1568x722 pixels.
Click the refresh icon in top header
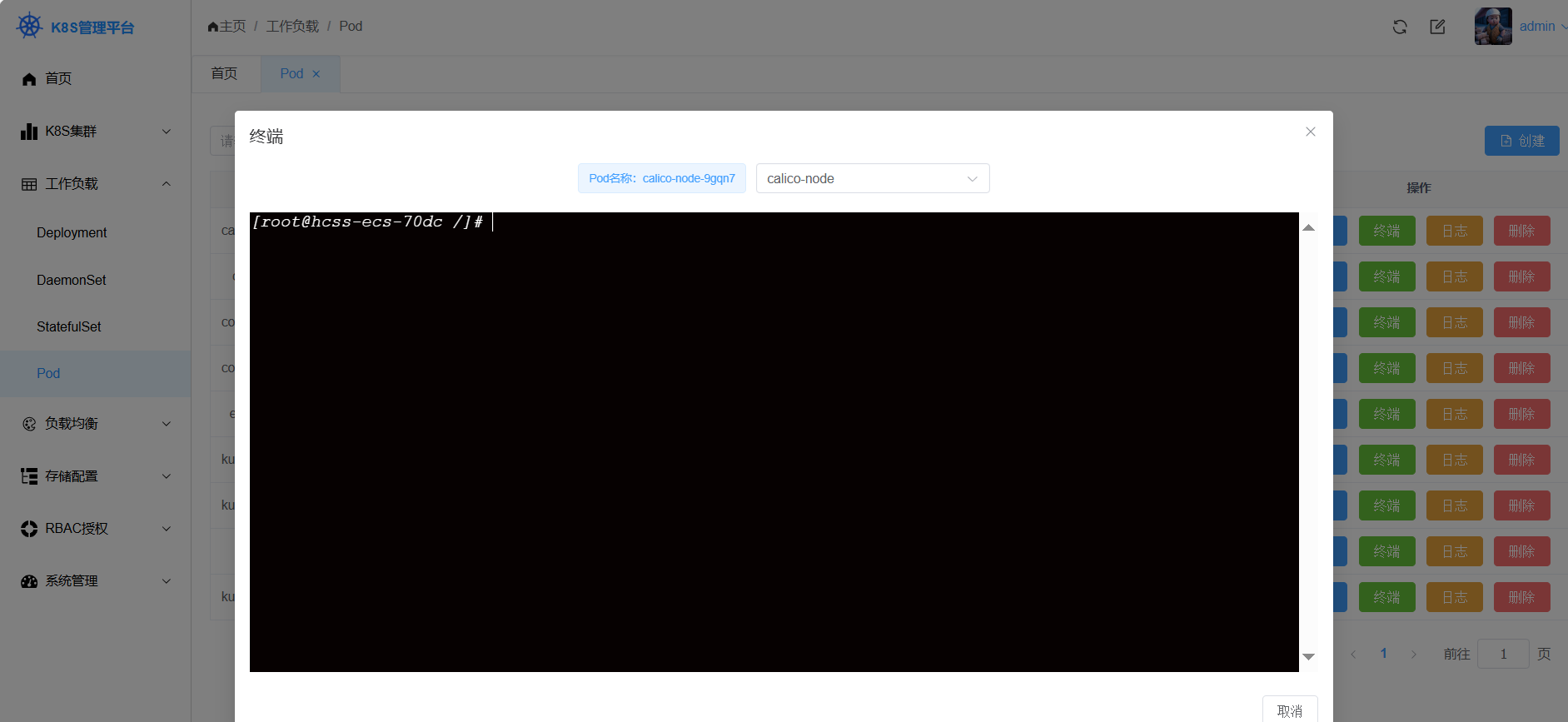(1400, 27)
